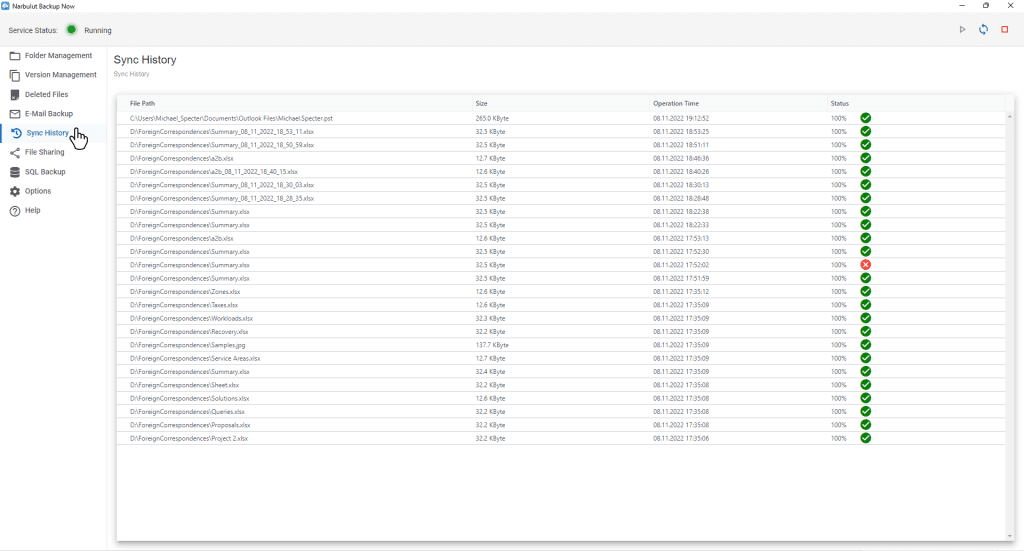Click green check for Project 2.xlsx row

coord(865,438)
